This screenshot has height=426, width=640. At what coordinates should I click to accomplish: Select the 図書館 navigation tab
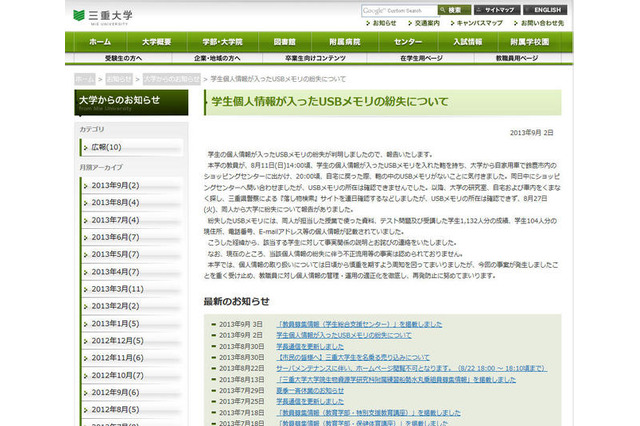(x=284, y=42)
